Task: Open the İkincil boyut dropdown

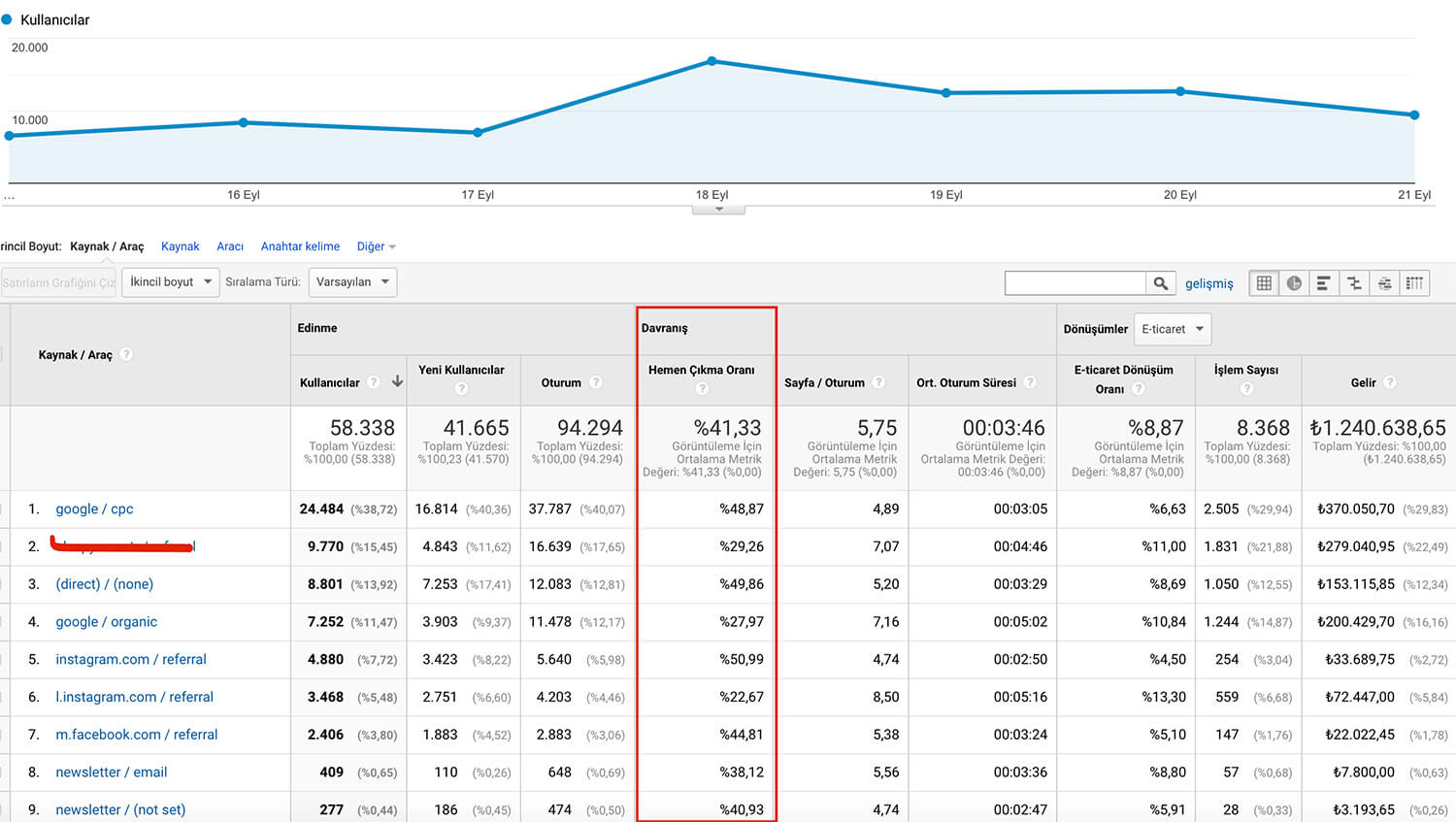Action: tap(171, 282)
